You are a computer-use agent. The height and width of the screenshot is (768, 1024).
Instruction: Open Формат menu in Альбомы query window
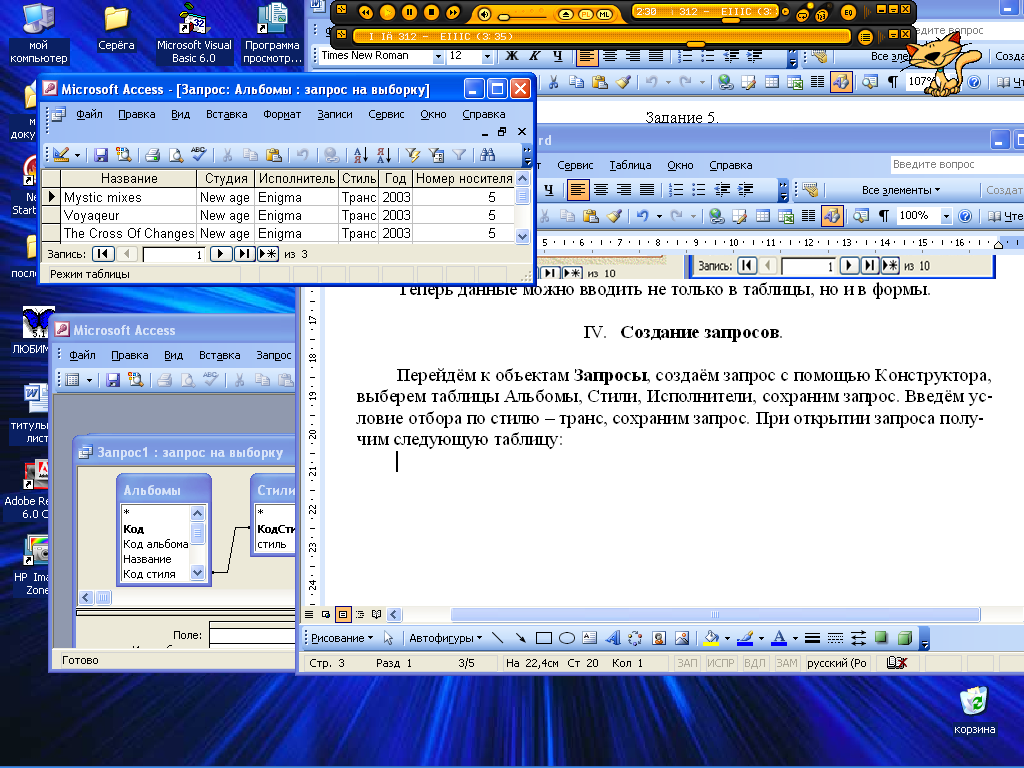[282, 114]
